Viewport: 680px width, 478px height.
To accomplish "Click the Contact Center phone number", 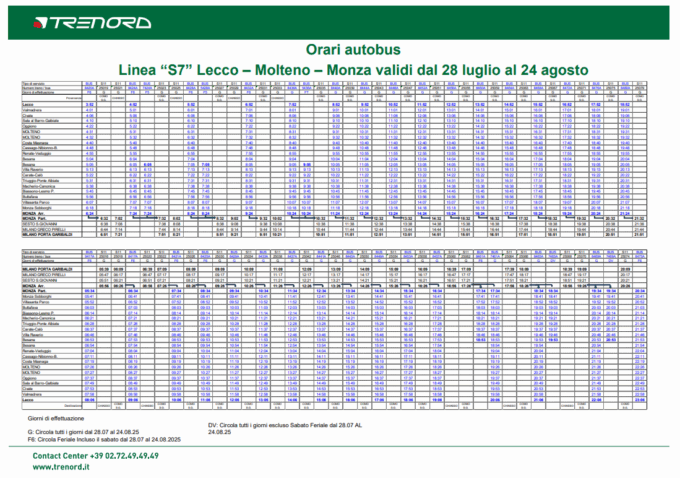I will click(124, 456).
